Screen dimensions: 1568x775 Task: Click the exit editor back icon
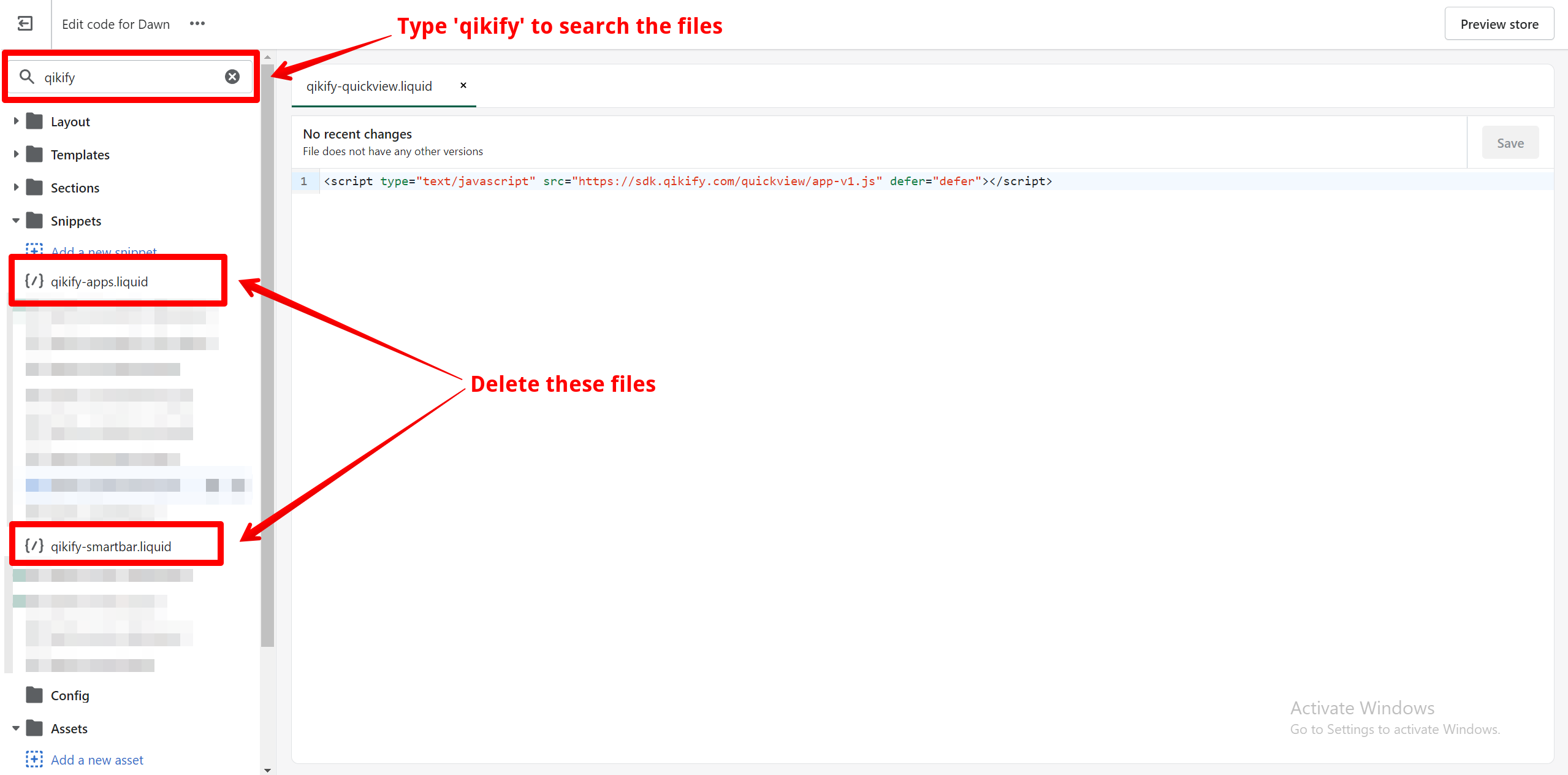(x=25, y=24)
